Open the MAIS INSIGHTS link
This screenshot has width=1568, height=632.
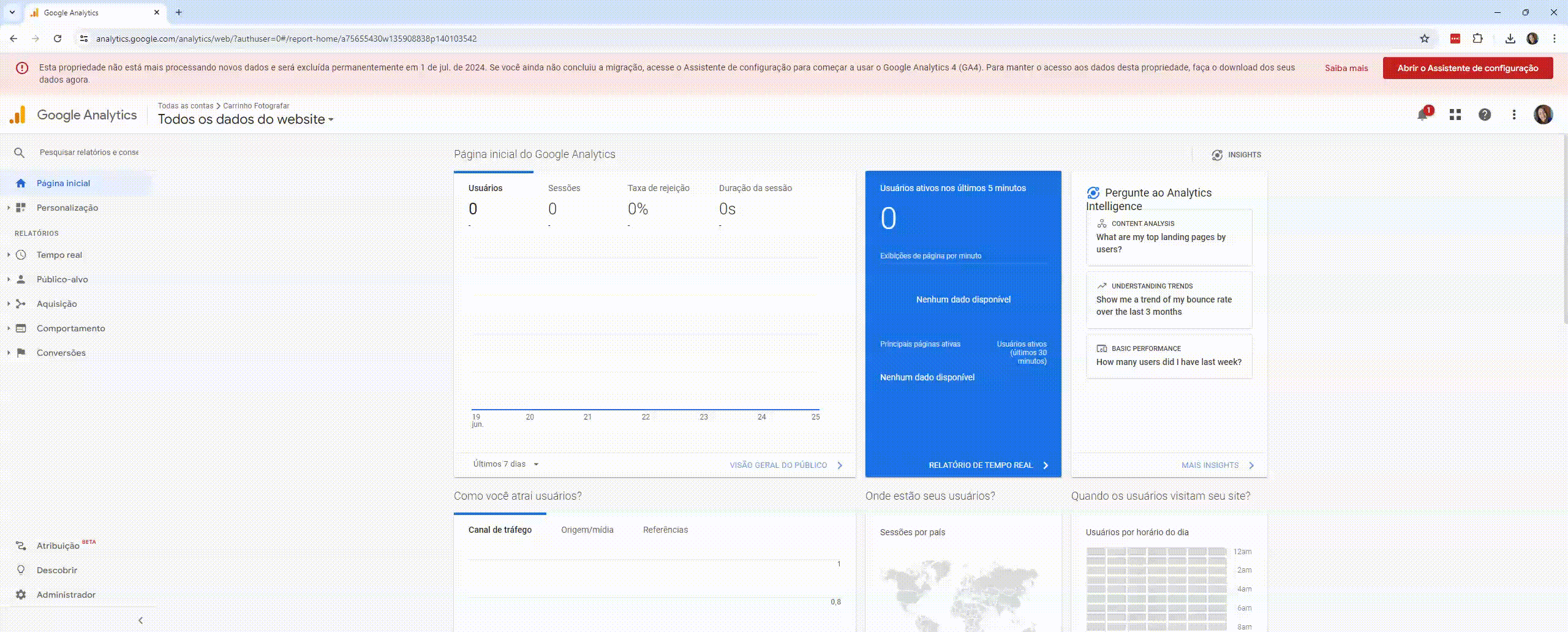coord(1218,465)
